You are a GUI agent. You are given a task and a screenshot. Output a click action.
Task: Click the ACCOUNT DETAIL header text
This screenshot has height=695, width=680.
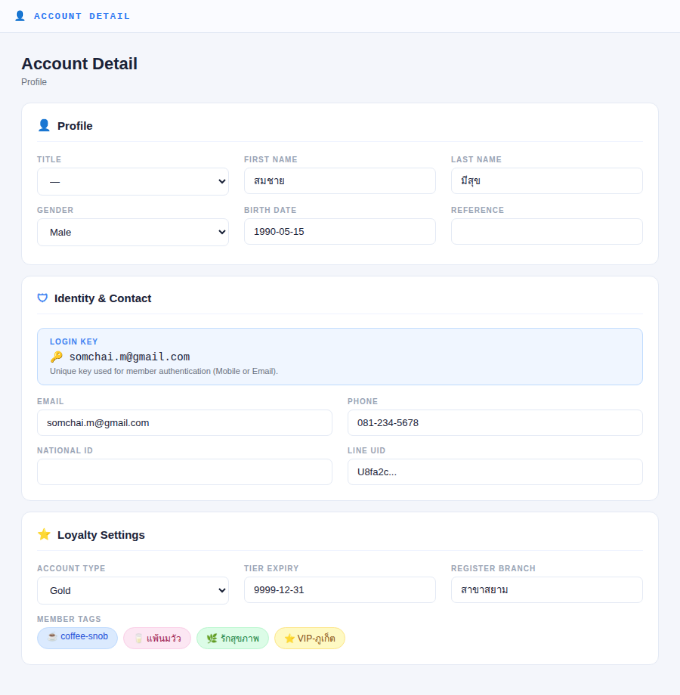point(82,16)
